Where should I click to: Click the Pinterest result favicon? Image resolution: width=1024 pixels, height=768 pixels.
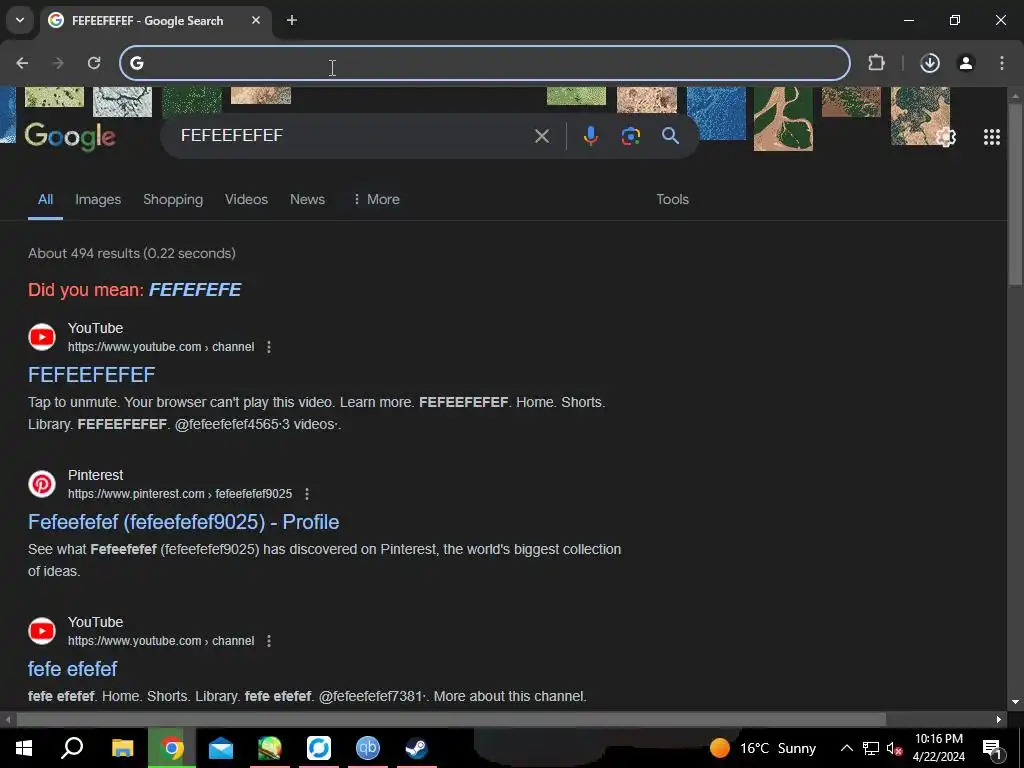pyautogui.click(x=42, y=484)
